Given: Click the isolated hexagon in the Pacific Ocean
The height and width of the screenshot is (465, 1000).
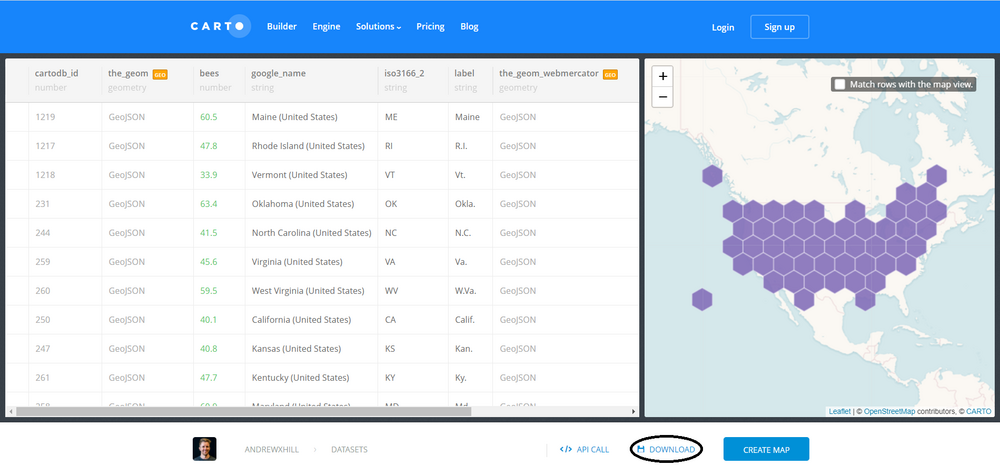Looking at the screenshot, I should coord(702,299).
